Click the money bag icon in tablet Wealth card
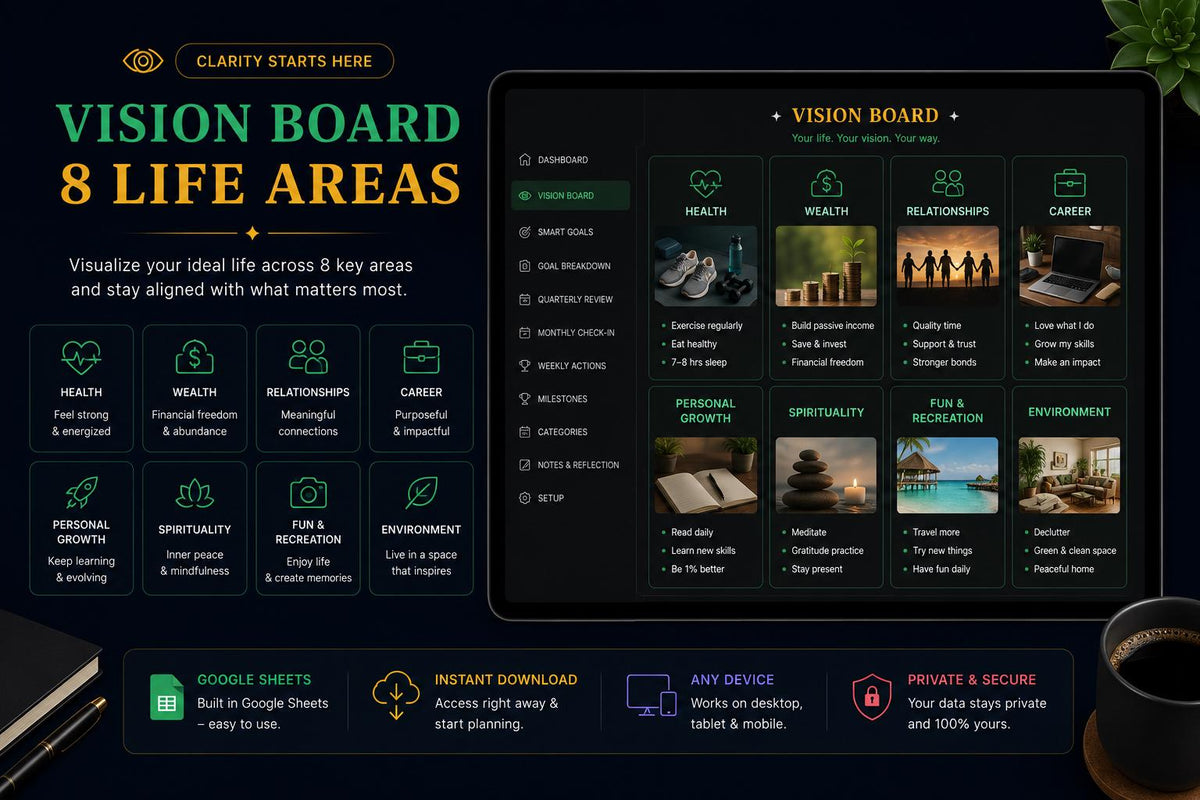 click(826, 183)
